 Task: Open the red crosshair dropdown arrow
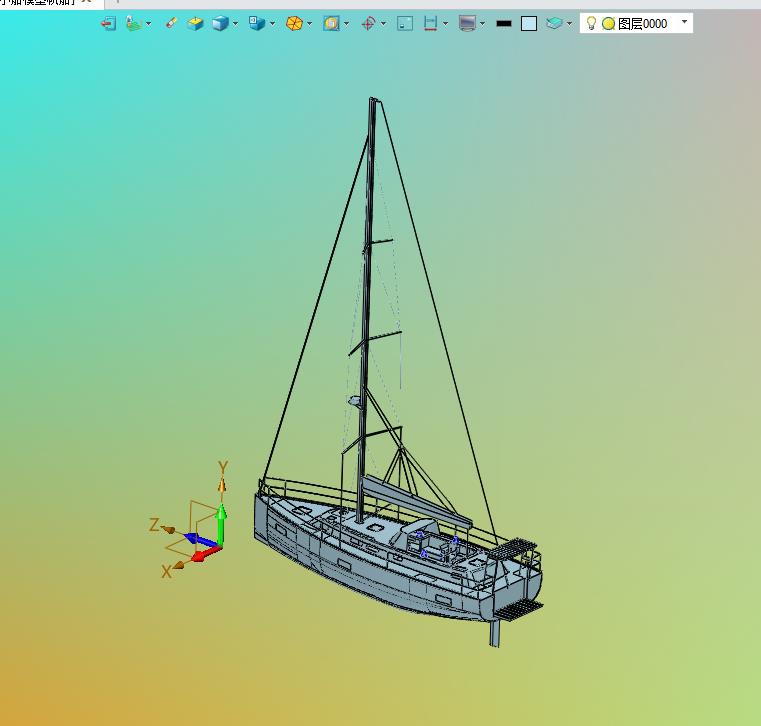tap(383, 23)
